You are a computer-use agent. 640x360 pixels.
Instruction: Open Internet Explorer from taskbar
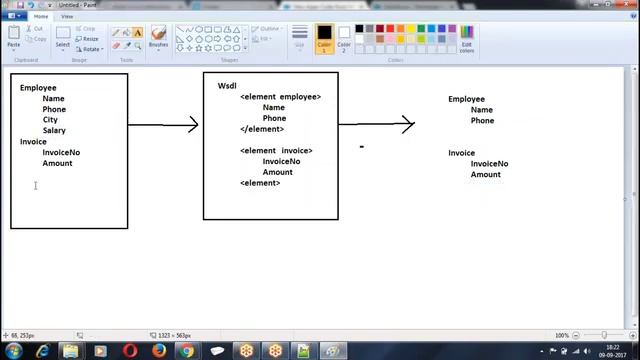(42, 351)
